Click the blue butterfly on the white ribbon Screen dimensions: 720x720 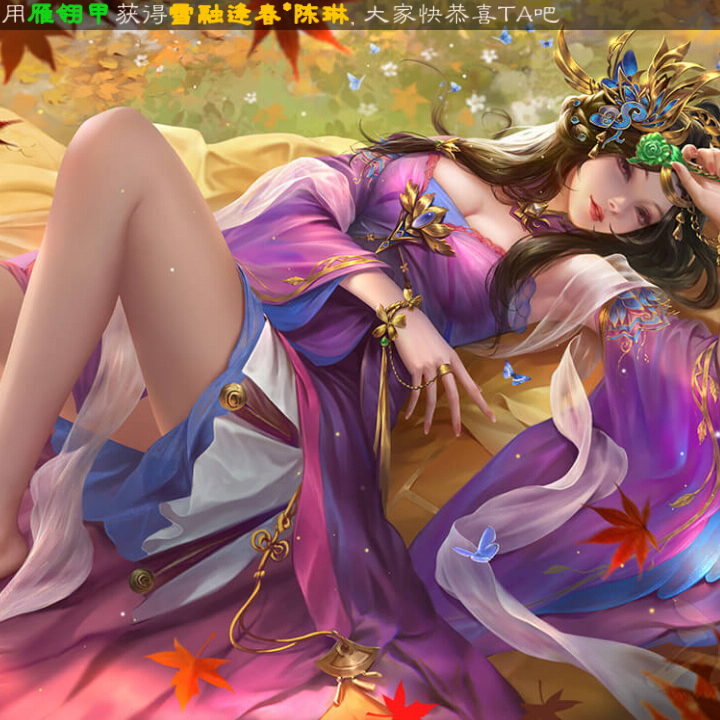[x=477, y=547]
